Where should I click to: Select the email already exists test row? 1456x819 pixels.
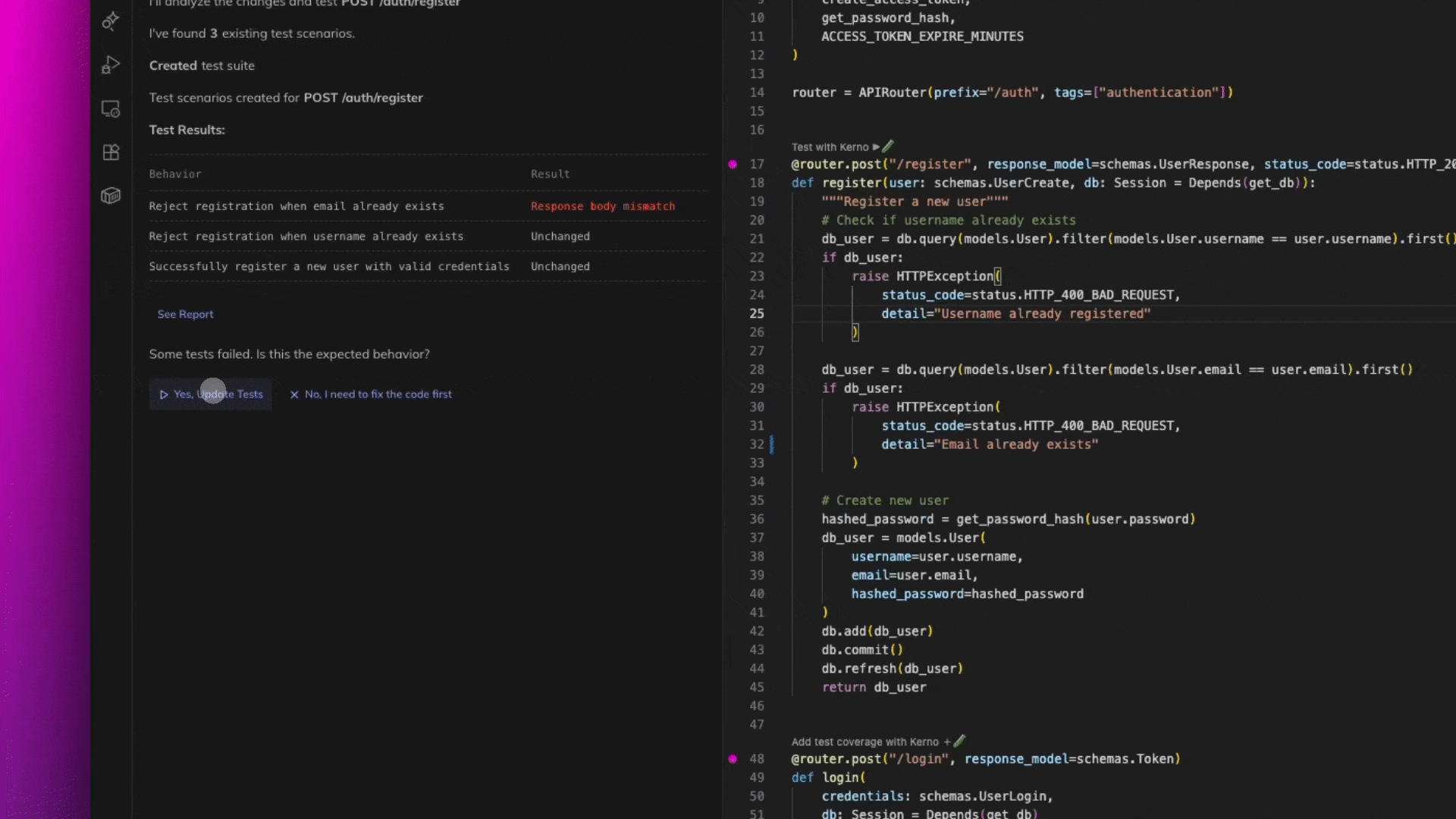pyautogui.click(x=297, y=206)
